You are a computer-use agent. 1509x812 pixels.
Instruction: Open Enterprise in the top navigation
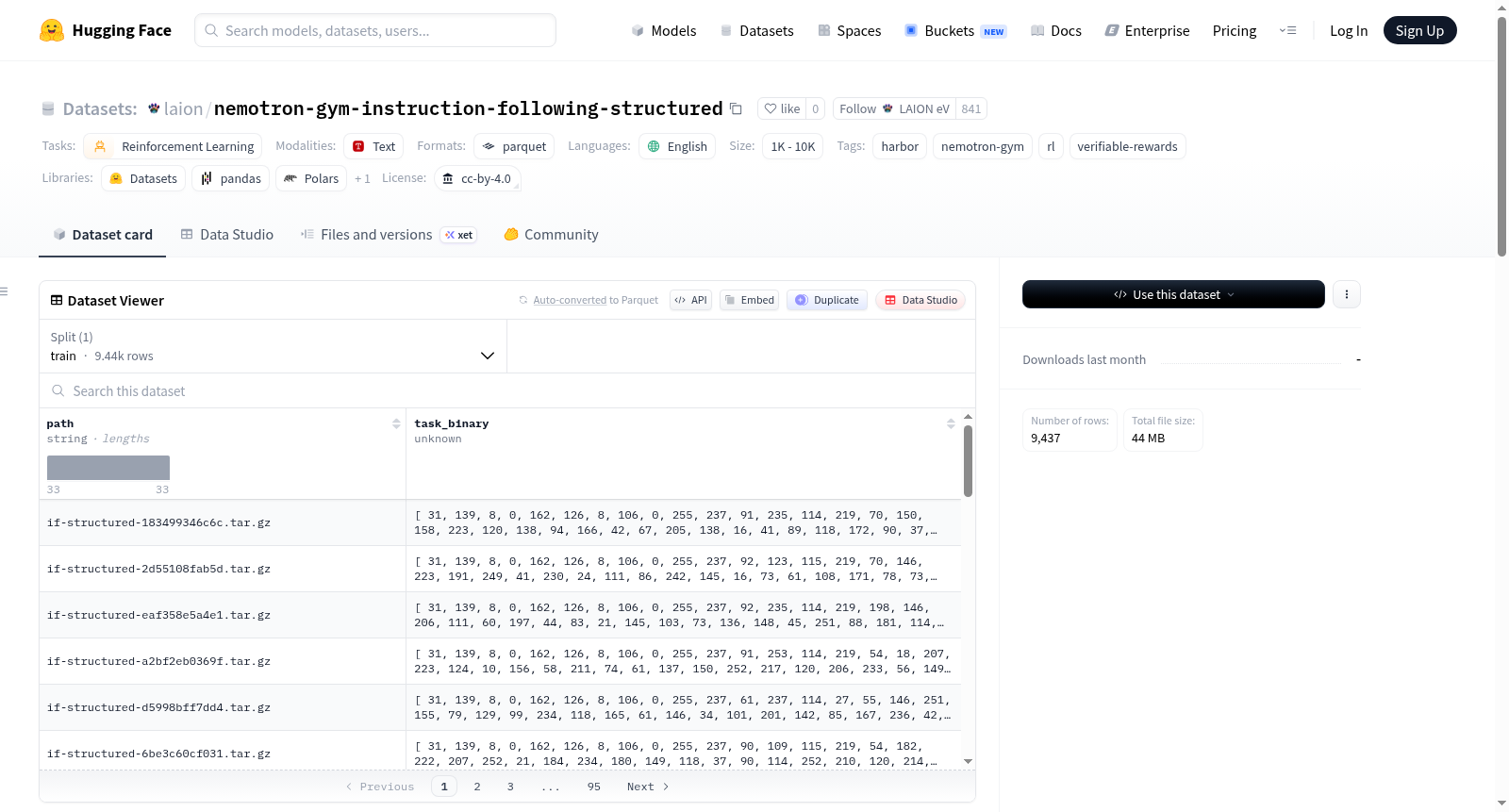[x=1147, y=30]
